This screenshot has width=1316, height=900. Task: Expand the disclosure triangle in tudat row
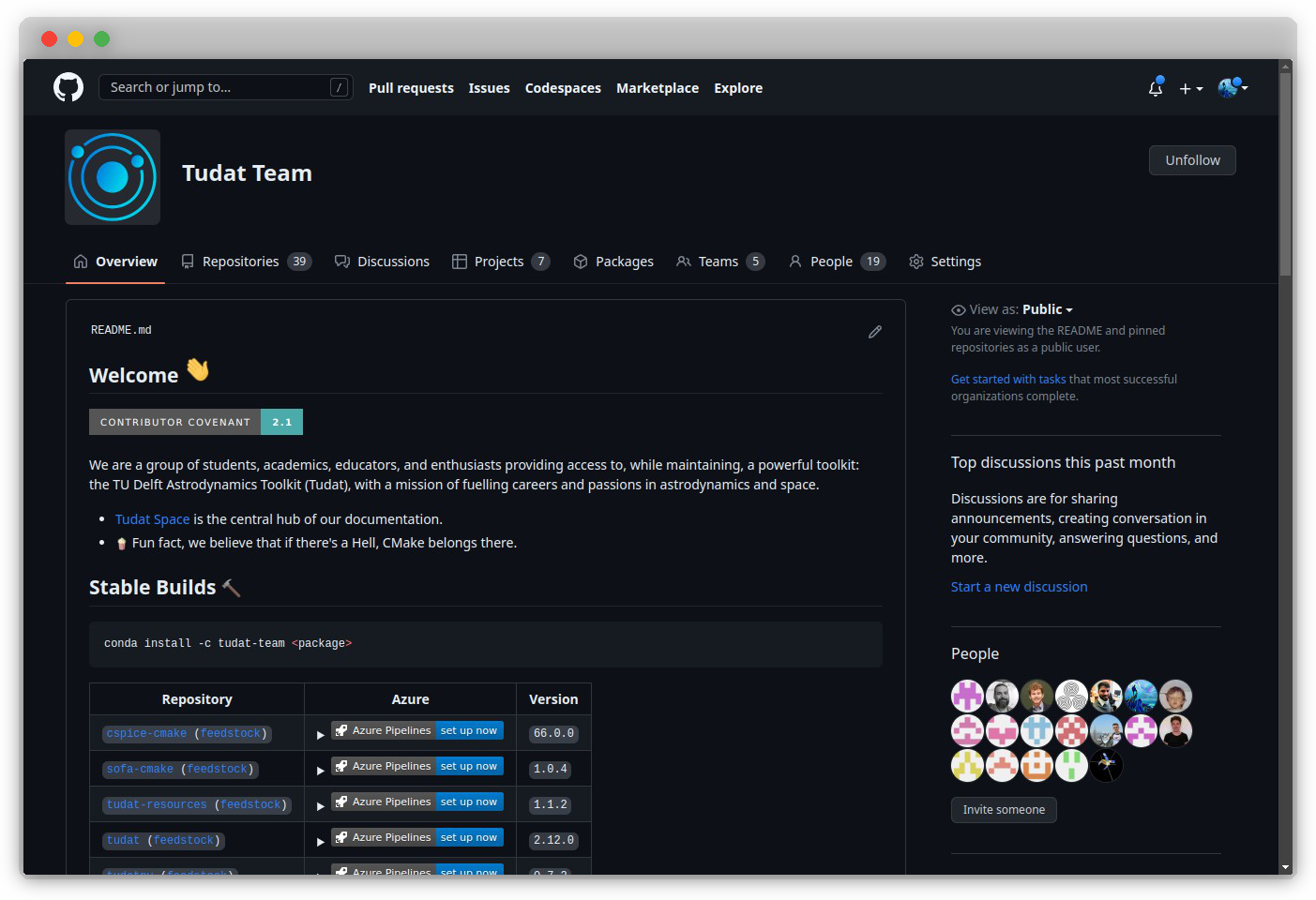tap(321, 841)
